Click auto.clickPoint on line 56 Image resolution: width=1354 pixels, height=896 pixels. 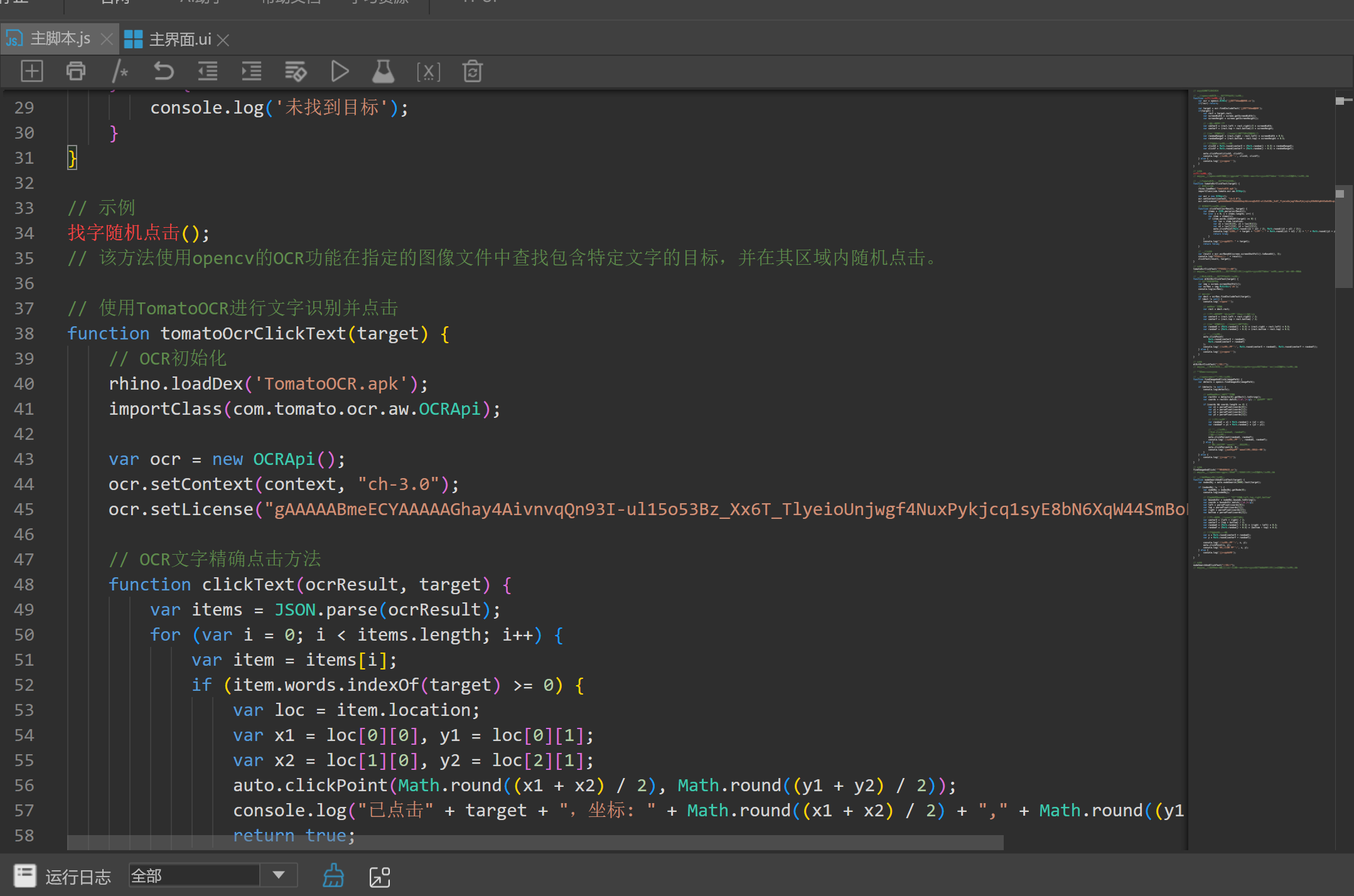click(x=310, y=785)
